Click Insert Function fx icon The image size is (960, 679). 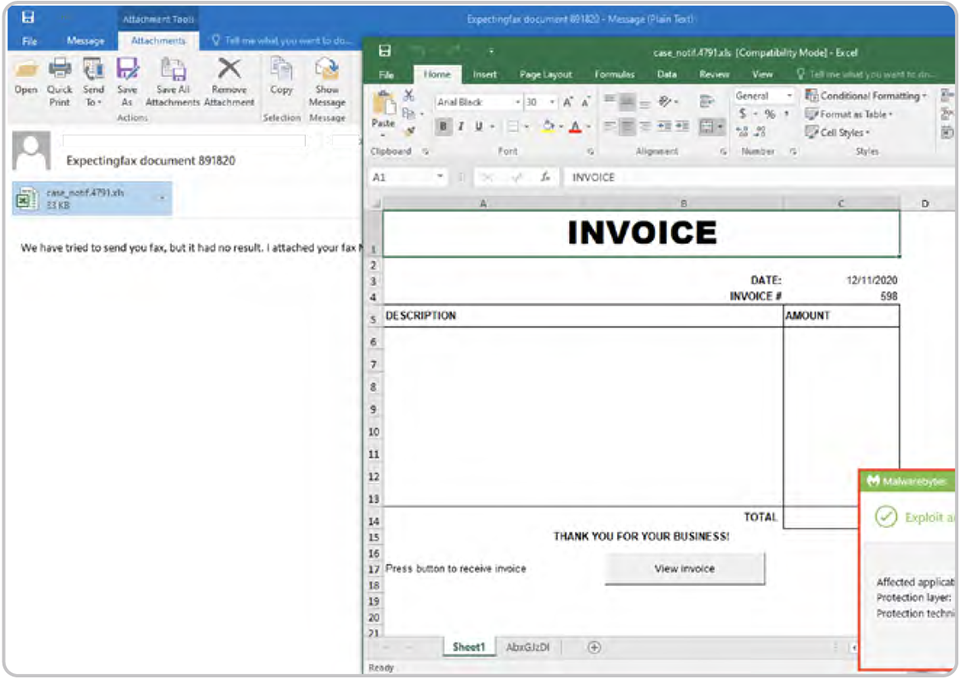545,177
